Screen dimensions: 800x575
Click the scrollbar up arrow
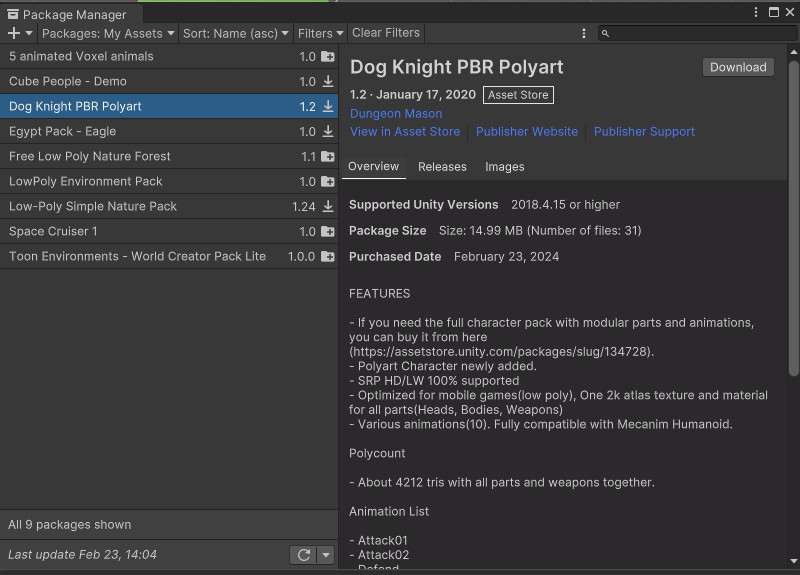point(793,52)
